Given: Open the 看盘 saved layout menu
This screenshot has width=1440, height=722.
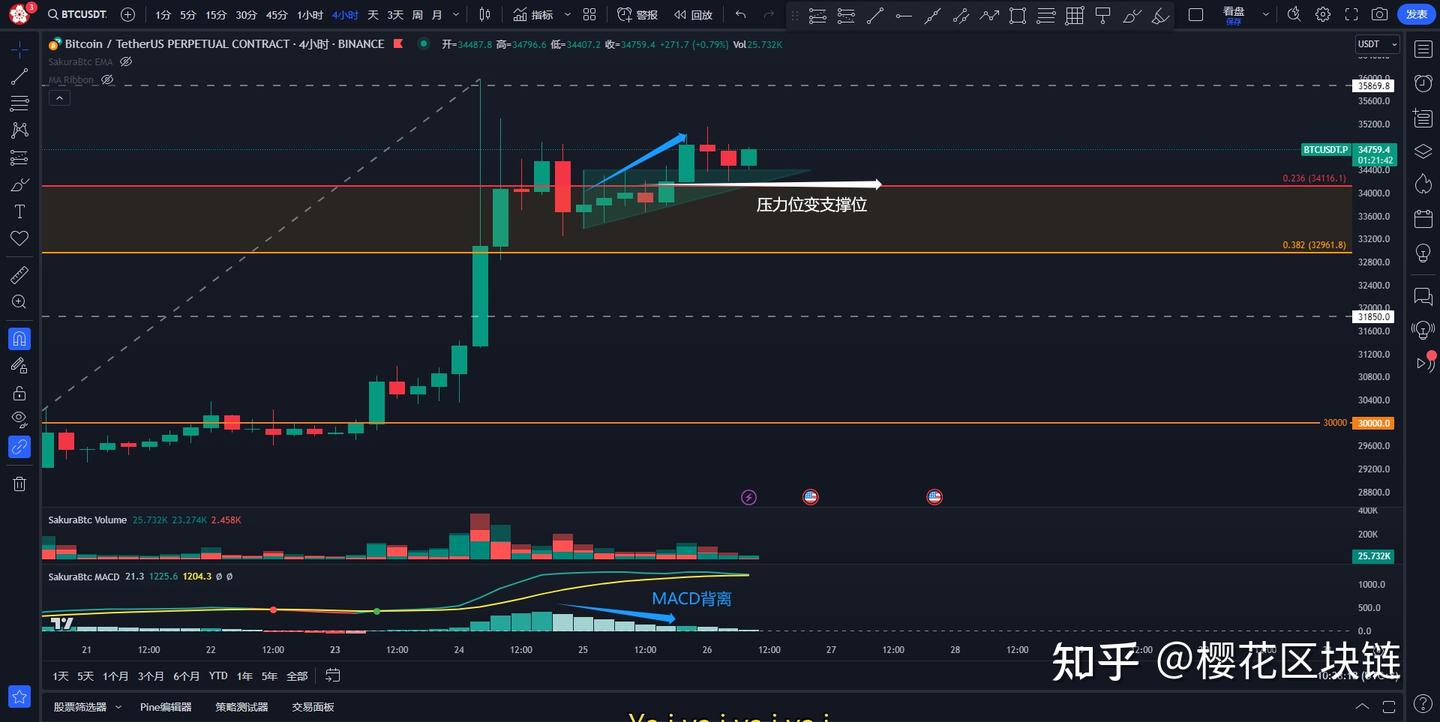Looking at the screenshot, I should (x=1234, y=15).
